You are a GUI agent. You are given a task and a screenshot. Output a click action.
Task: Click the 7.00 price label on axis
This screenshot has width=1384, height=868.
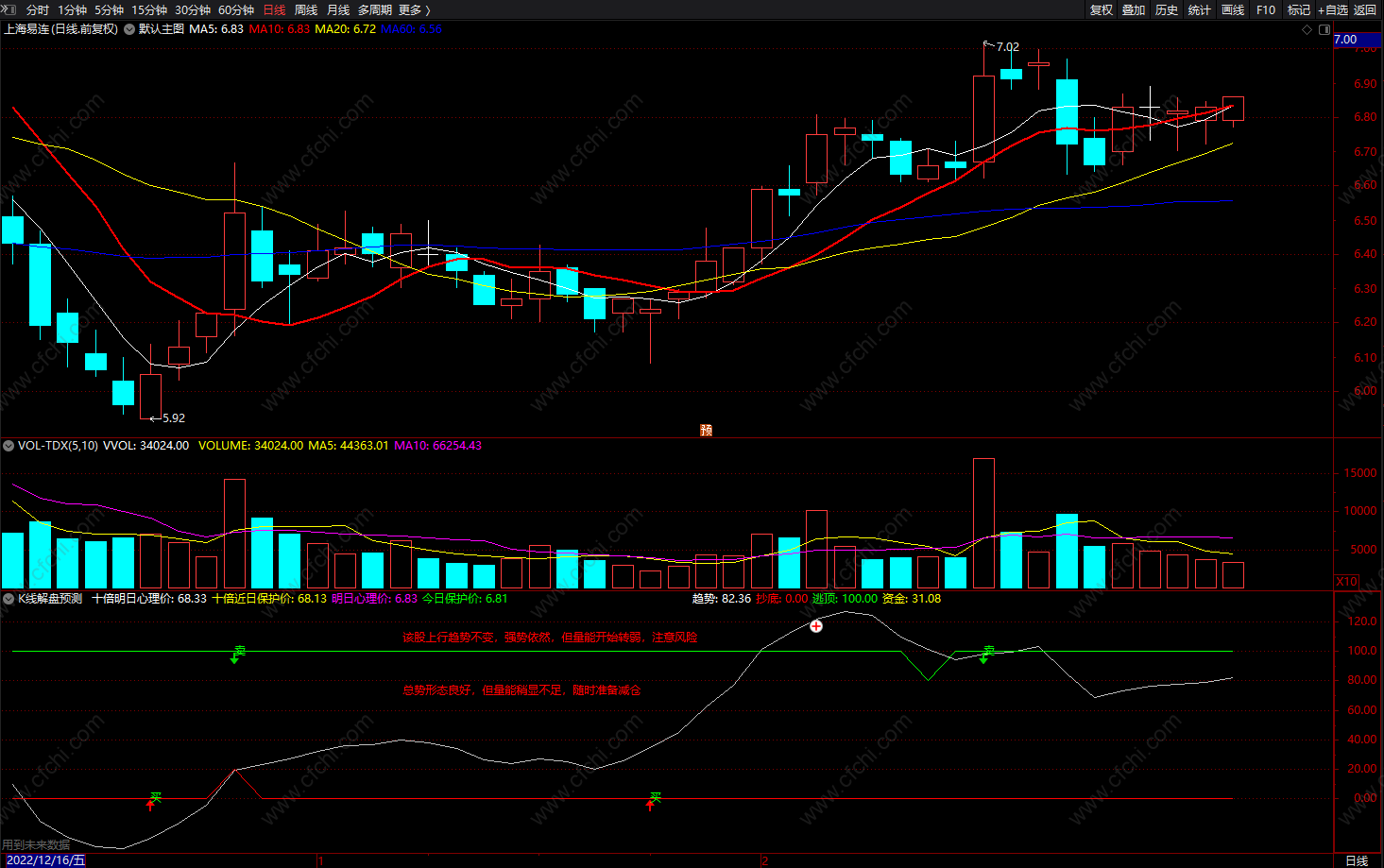(1358, 40)
